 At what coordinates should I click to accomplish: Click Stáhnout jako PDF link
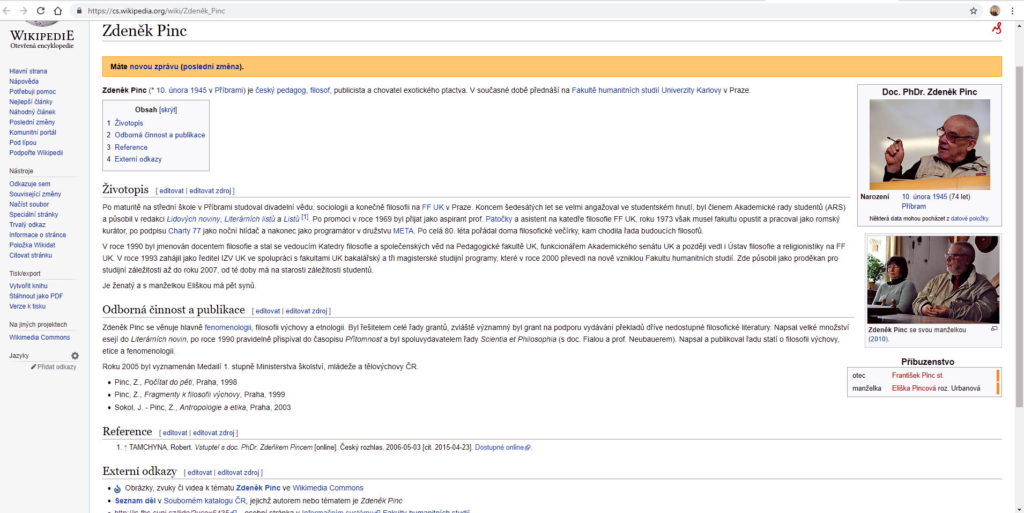tap(36, 296)
